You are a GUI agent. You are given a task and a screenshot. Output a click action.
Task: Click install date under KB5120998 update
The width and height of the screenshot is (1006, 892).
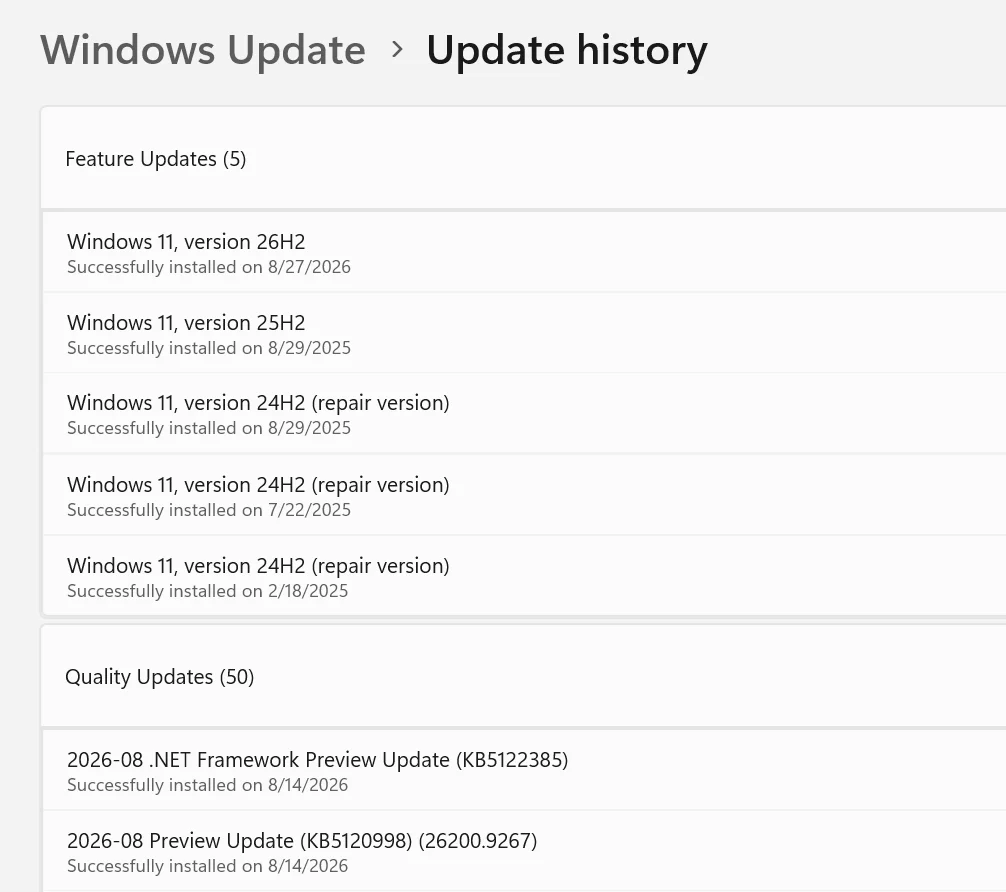point(308,866)
